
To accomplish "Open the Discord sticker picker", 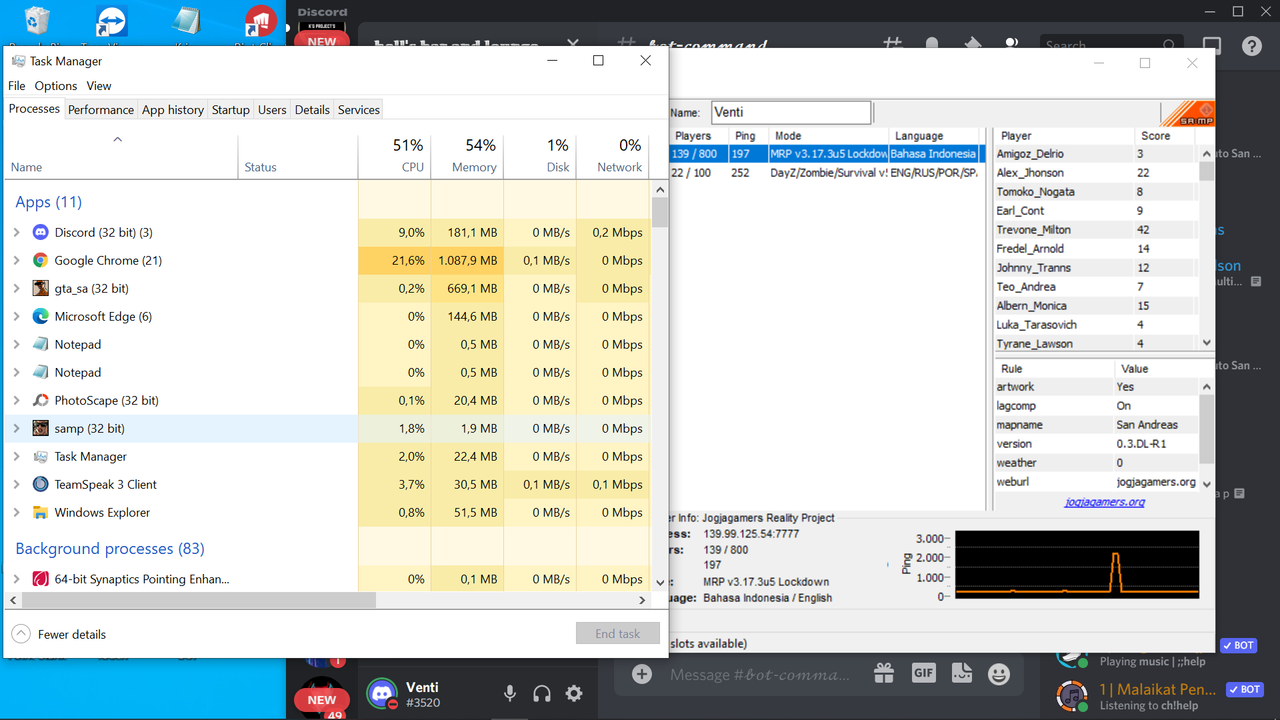I will (x=961, y=673).
